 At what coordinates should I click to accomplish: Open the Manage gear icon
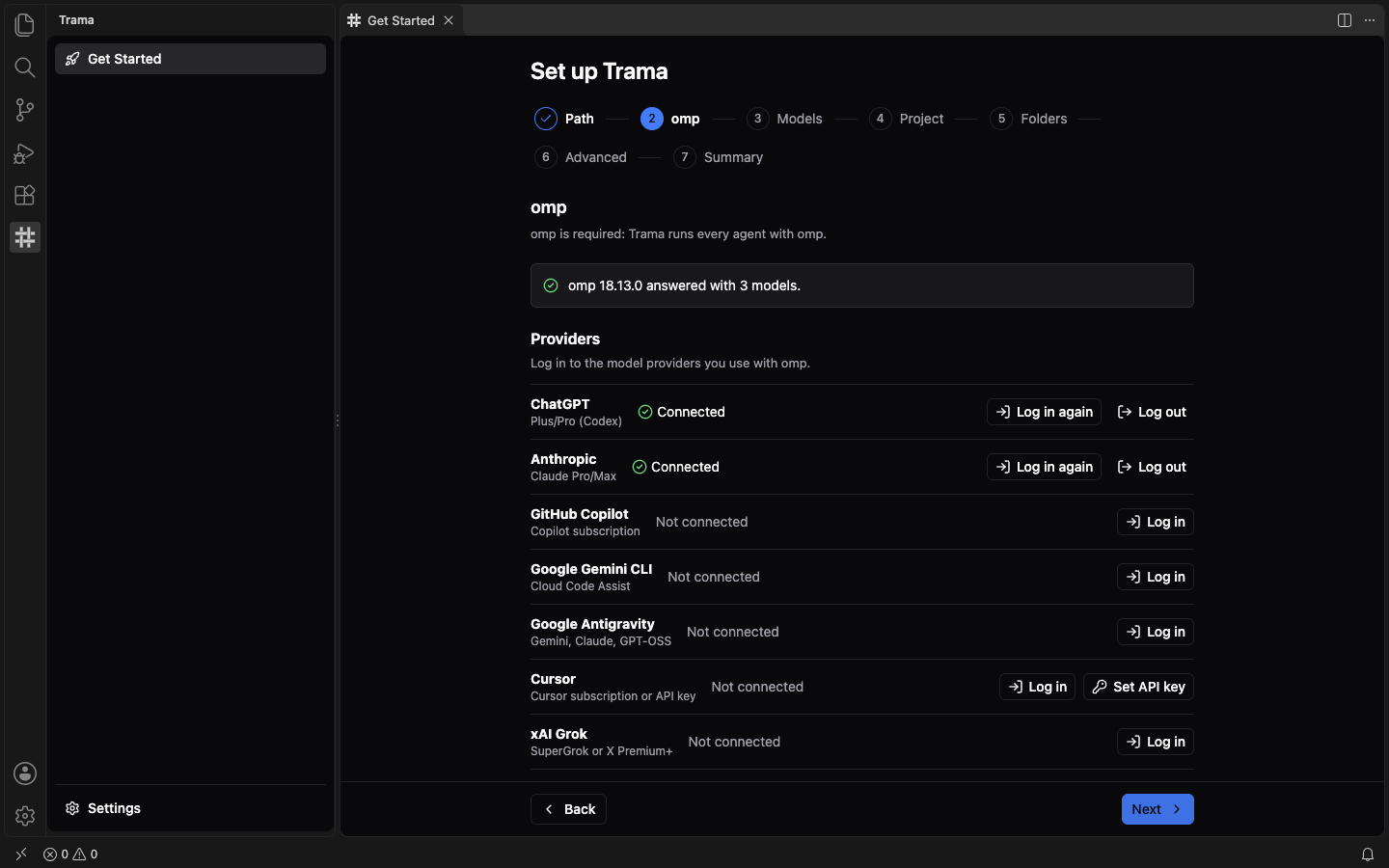point(25,816)
